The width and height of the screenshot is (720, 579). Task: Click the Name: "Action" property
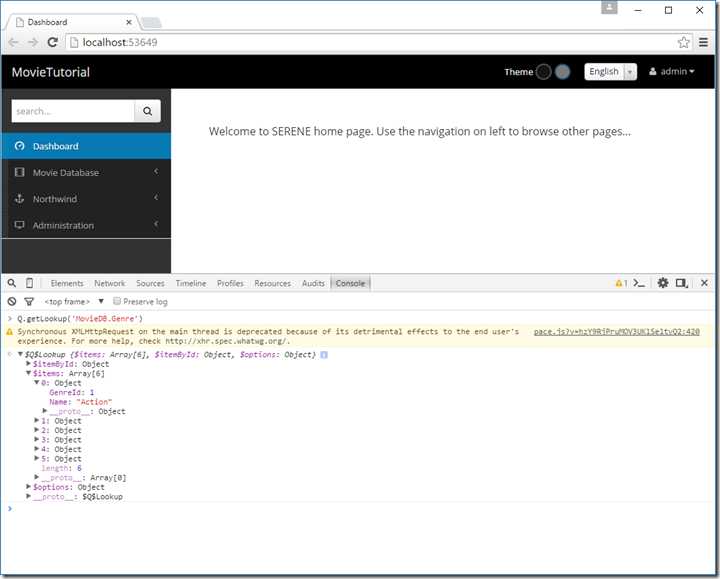point(80,402)
